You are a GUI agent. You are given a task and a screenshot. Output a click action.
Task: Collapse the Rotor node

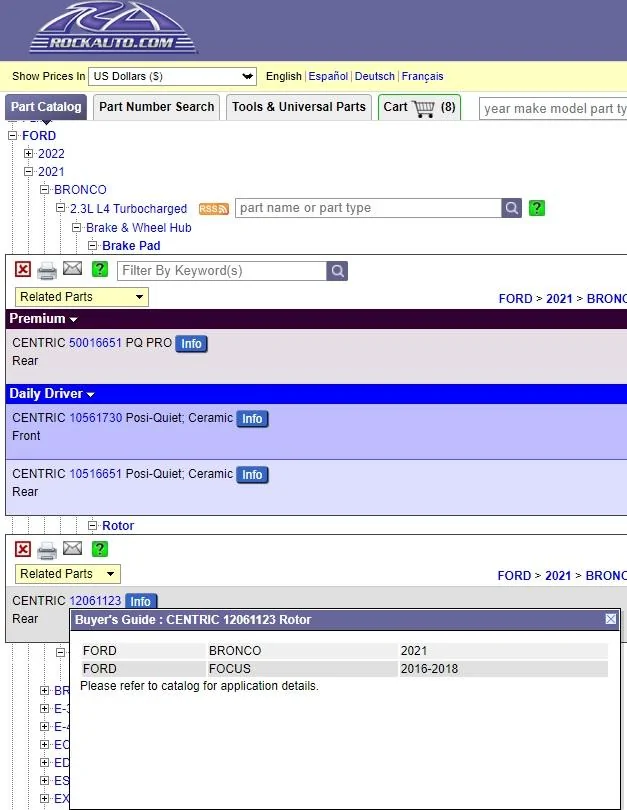[x=93, y=525]
